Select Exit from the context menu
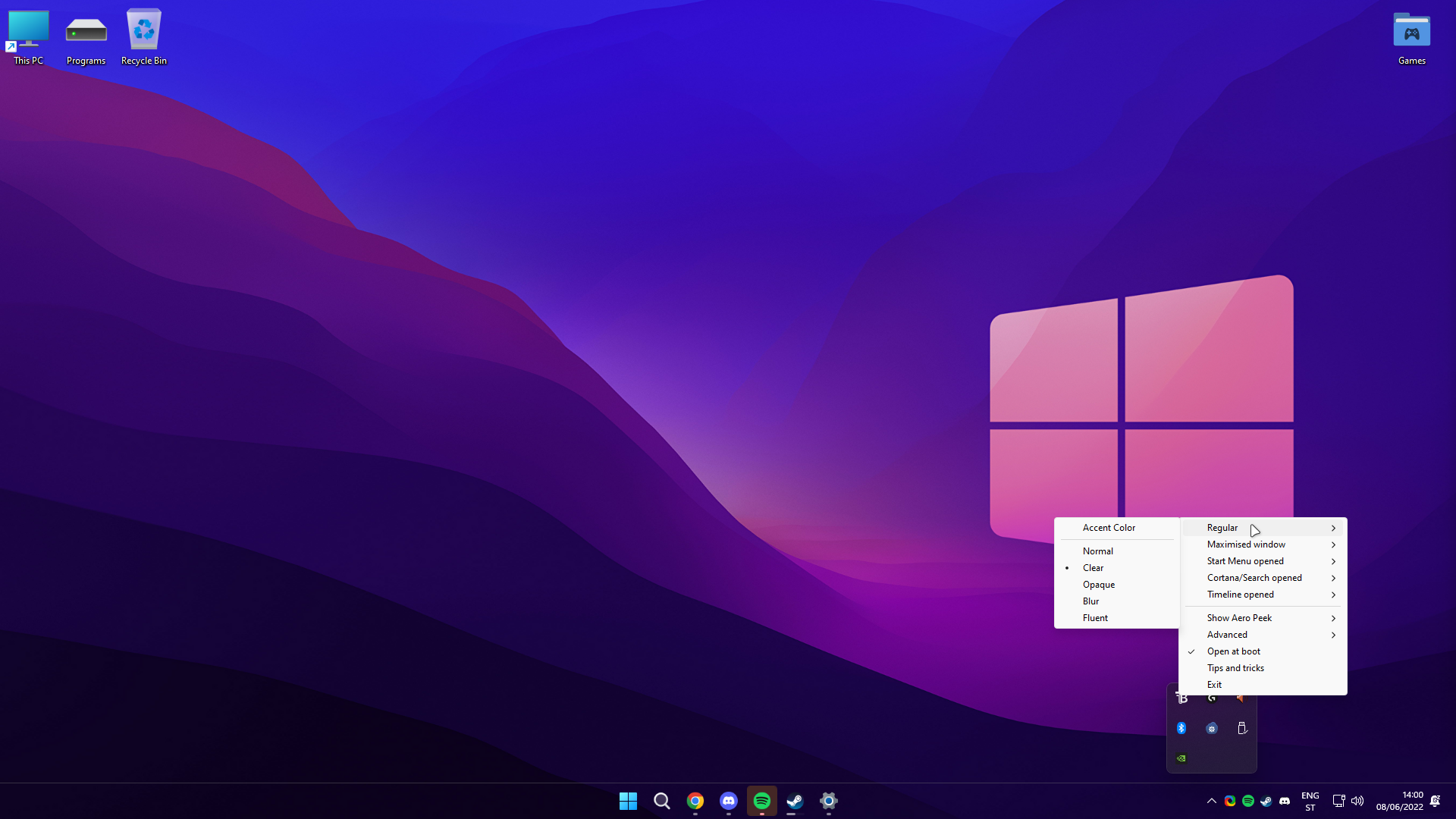This screenshot has height=819, width=1456. click(1214, 684)
